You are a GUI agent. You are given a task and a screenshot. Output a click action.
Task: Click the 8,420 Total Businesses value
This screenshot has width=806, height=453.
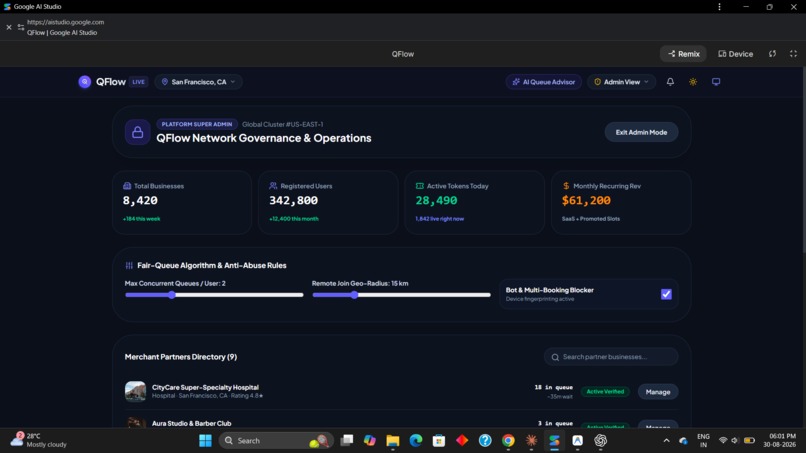[x=140, y=201]
